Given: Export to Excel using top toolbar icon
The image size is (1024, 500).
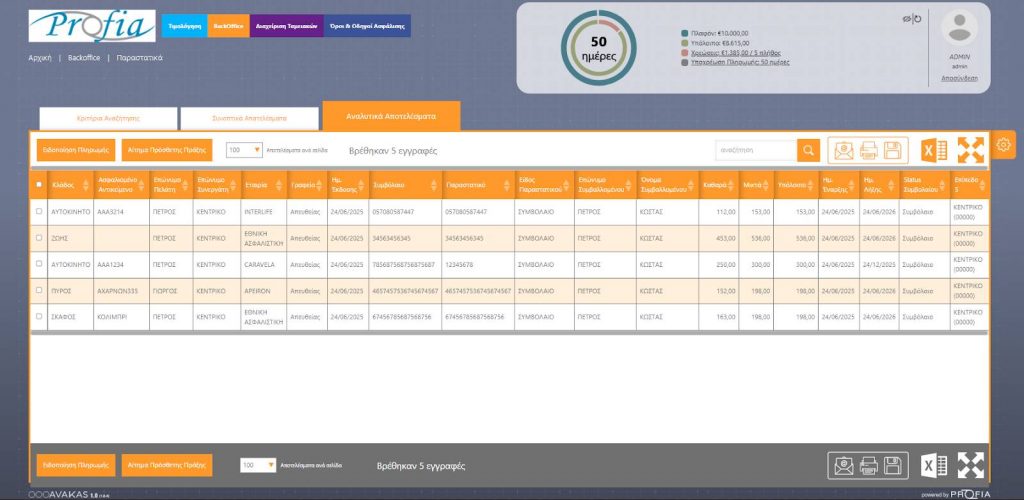Looking at the screenshot, I should [934, 151].
